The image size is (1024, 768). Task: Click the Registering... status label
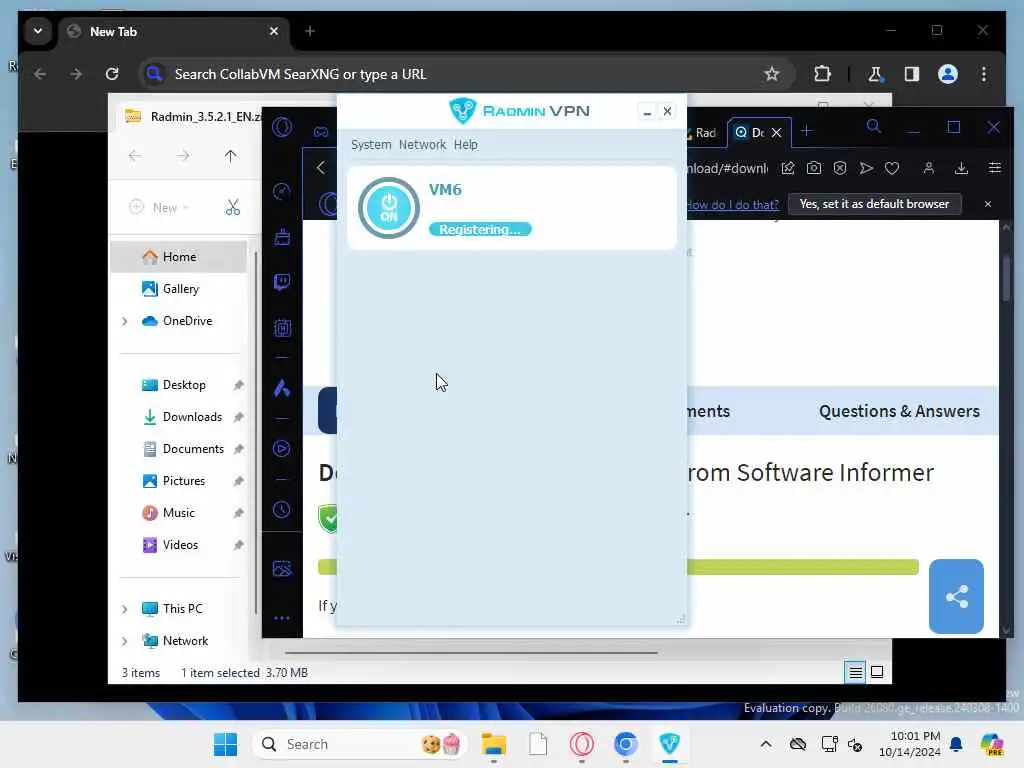[480, 229]
